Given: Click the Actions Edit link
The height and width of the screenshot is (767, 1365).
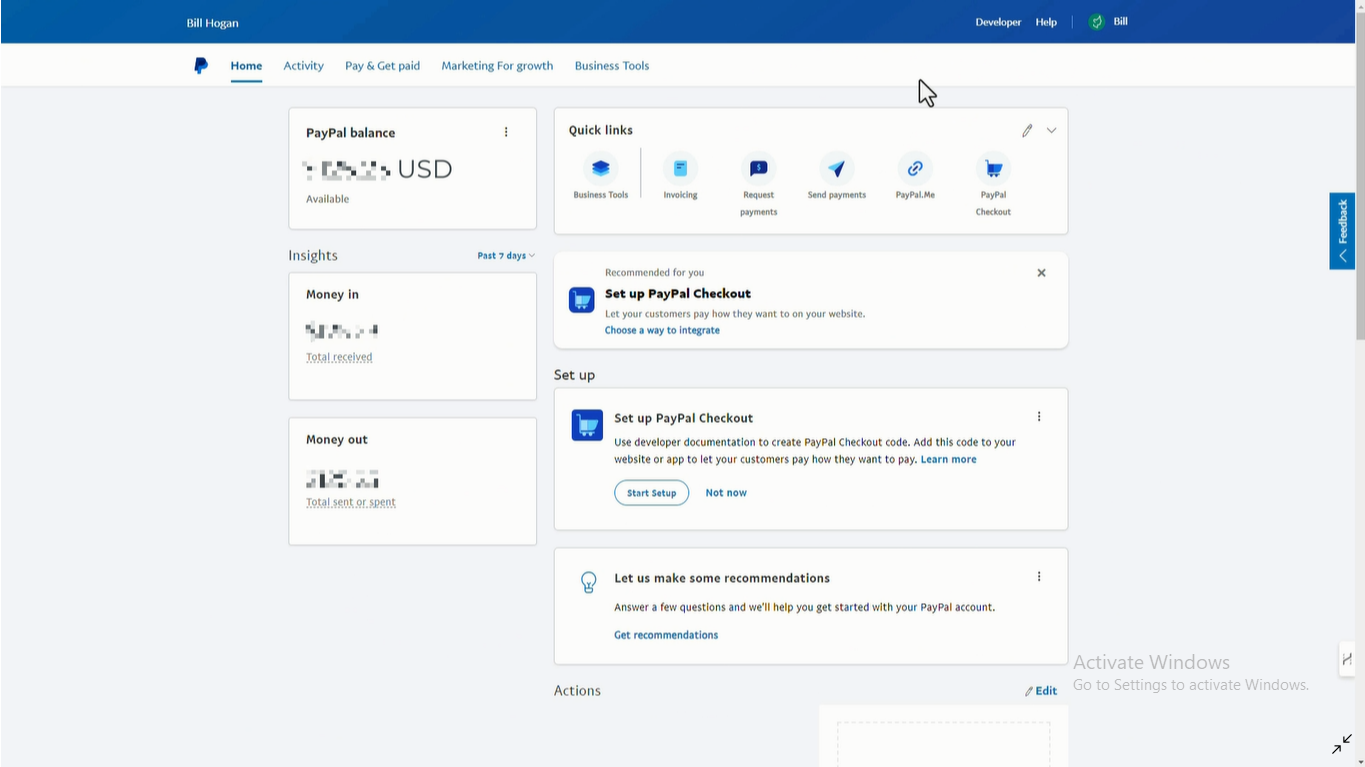Looking at the screenshot, I should tap(1041, 691).
